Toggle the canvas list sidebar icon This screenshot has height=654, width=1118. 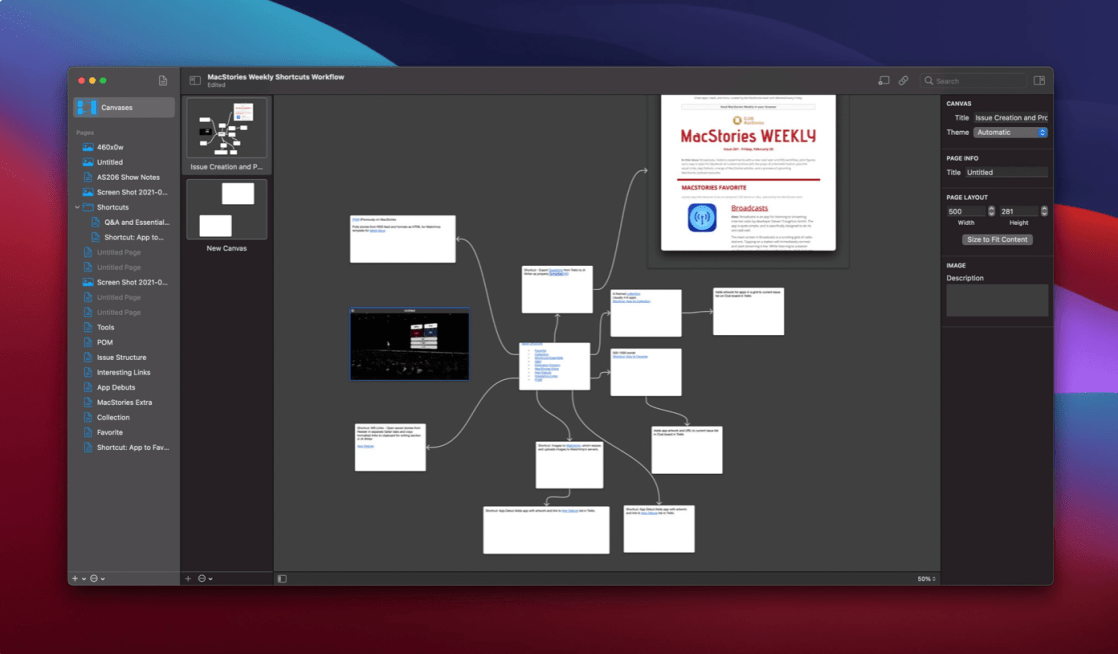click(x=195, y=81)
